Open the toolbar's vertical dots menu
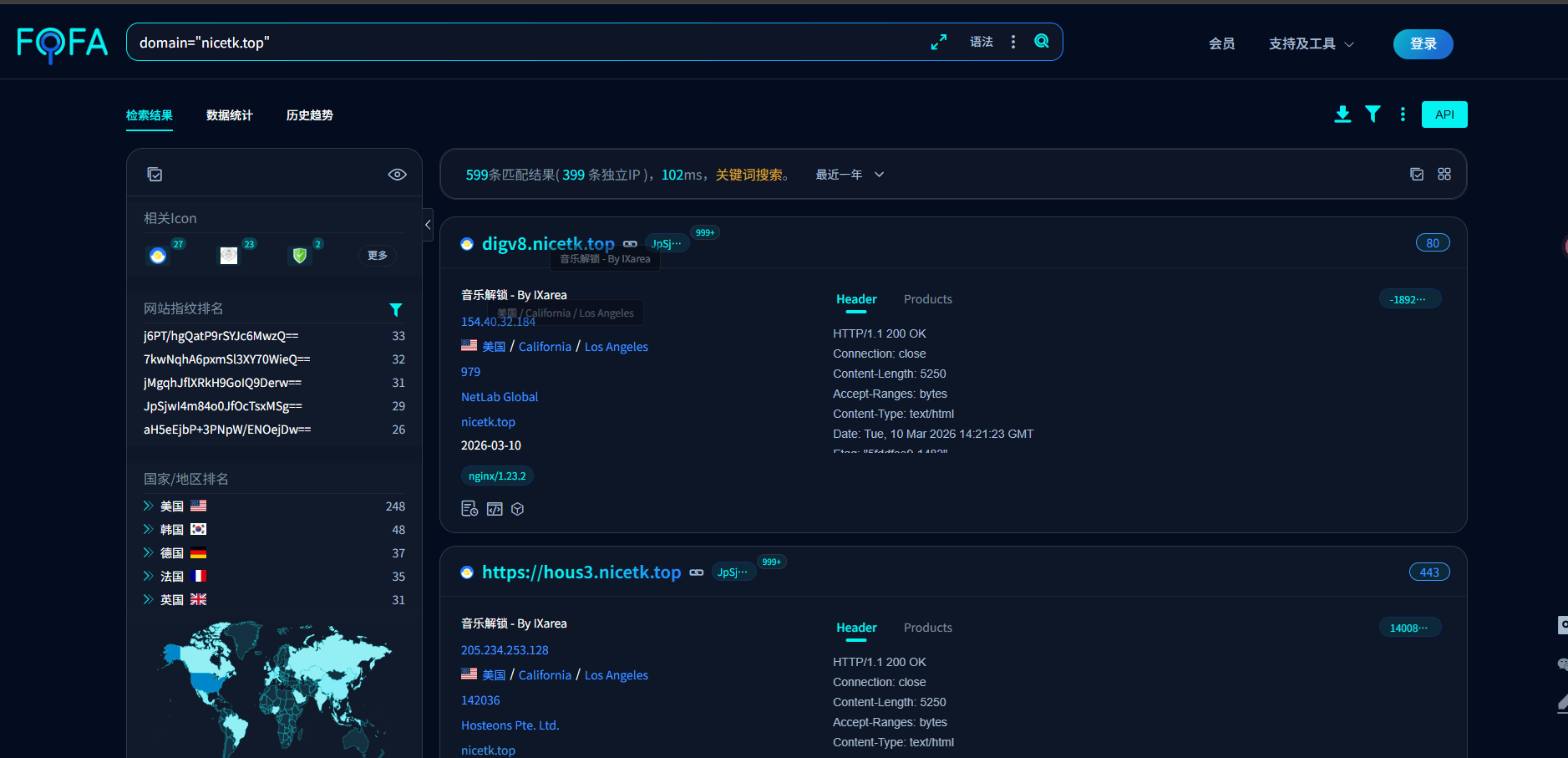The width and height of the screenshot is (1568, 758). coord(1403,114)
